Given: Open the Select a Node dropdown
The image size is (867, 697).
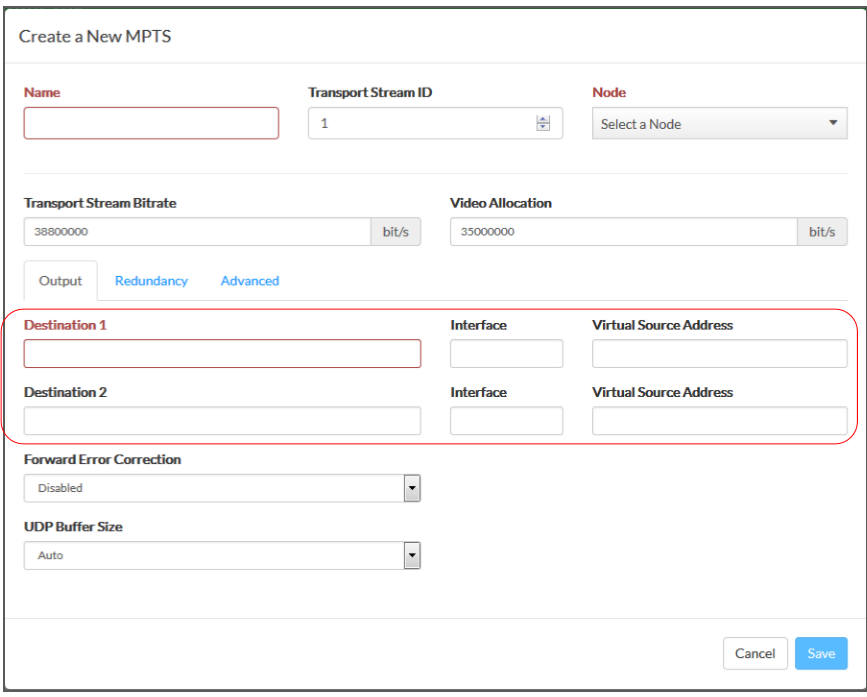Looking at the screenshot, I should (719, 123).
